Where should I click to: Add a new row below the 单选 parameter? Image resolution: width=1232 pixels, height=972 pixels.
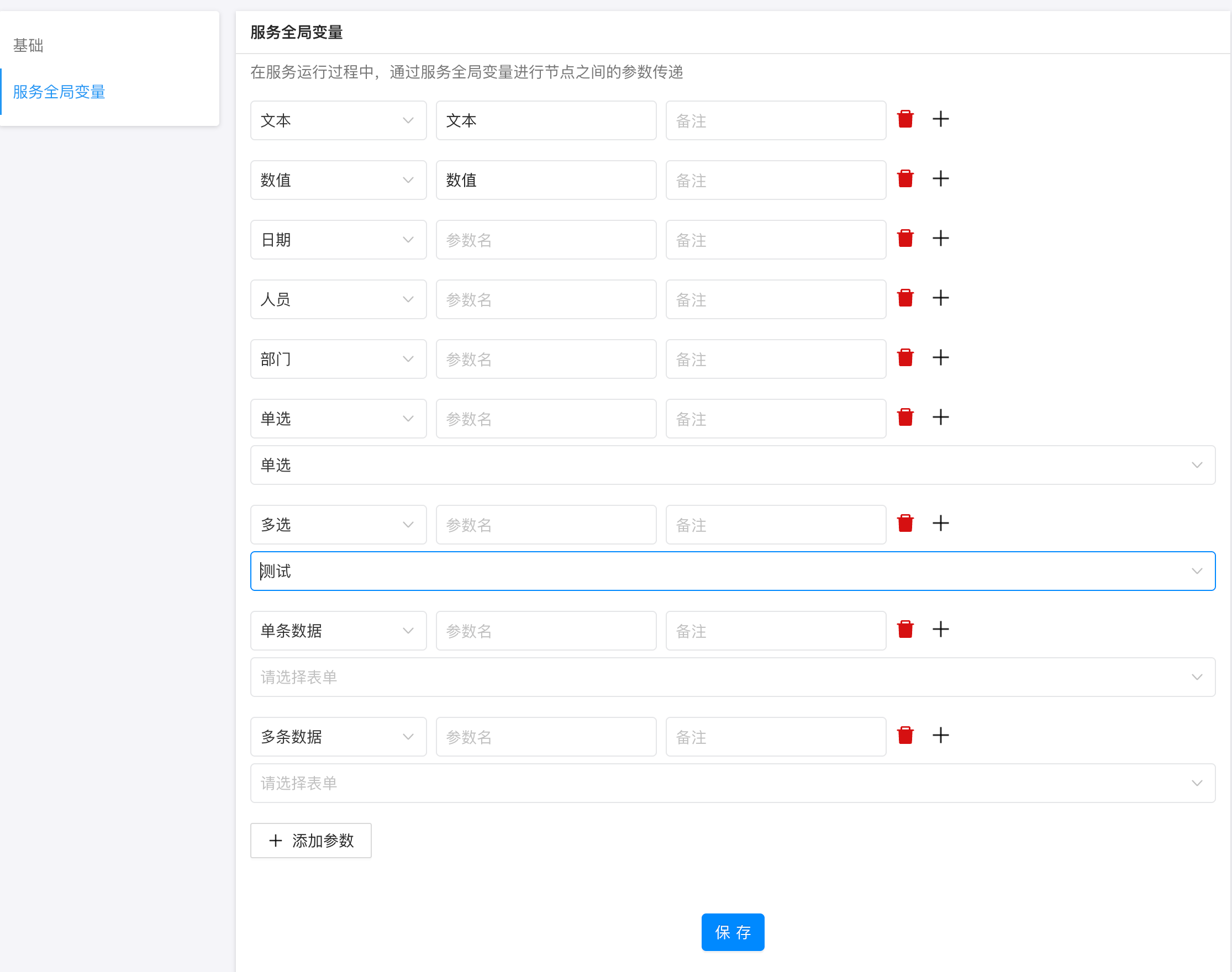coord(940,417)
